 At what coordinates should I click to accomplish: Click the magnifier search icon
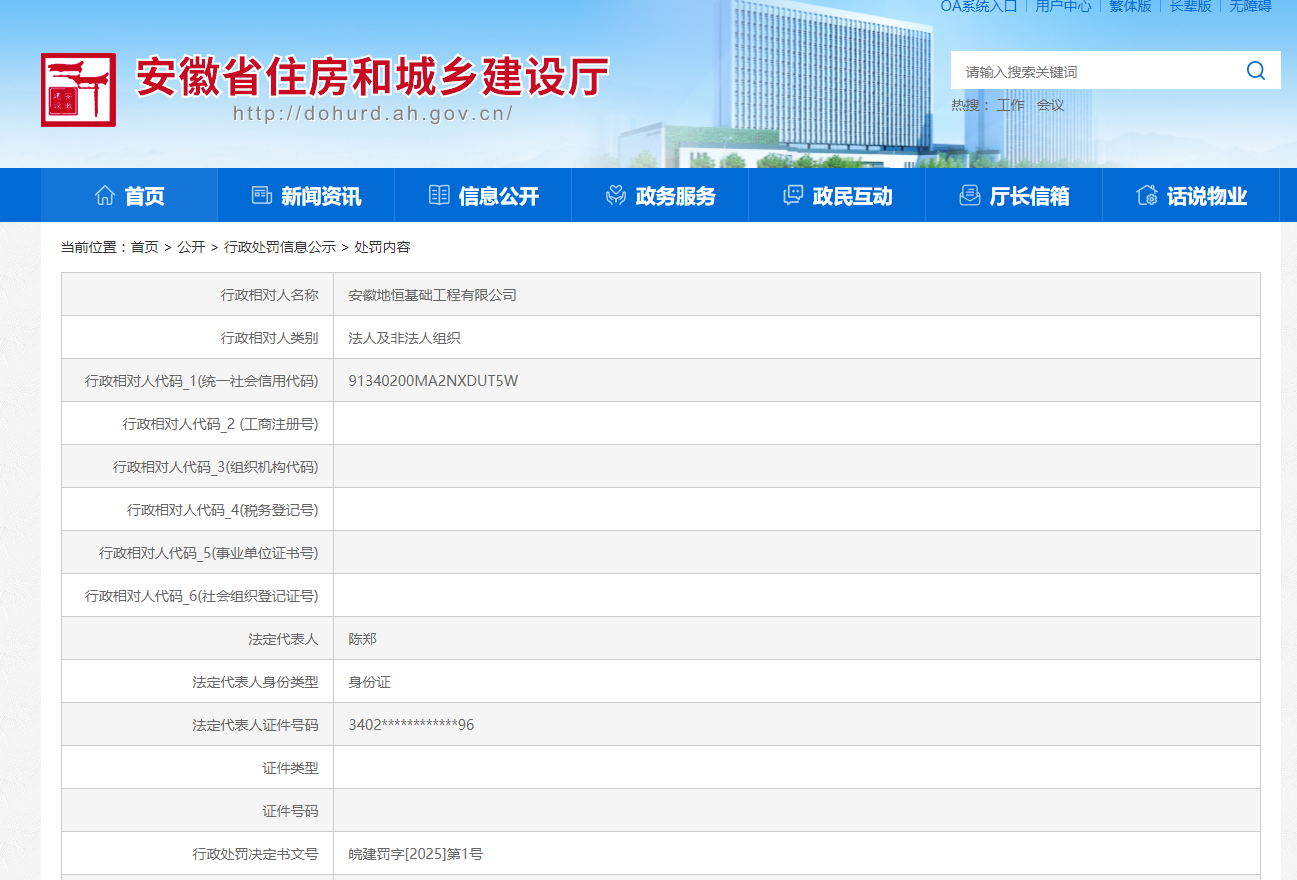pos(1256,71)
